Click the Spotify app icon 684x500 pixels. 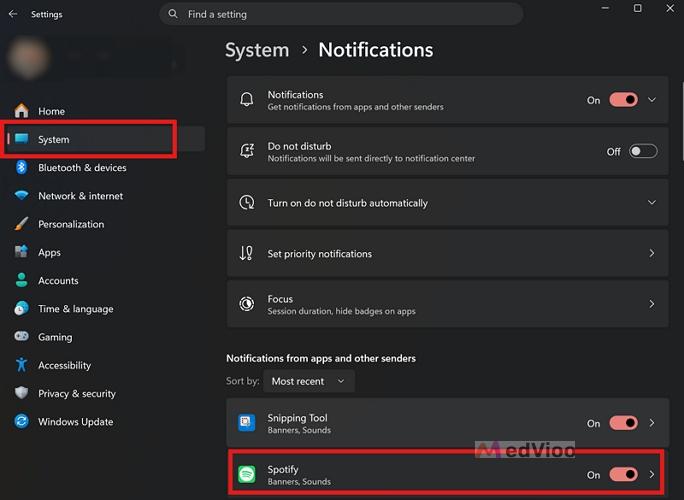pyautogui.click(x=246, y=474)
